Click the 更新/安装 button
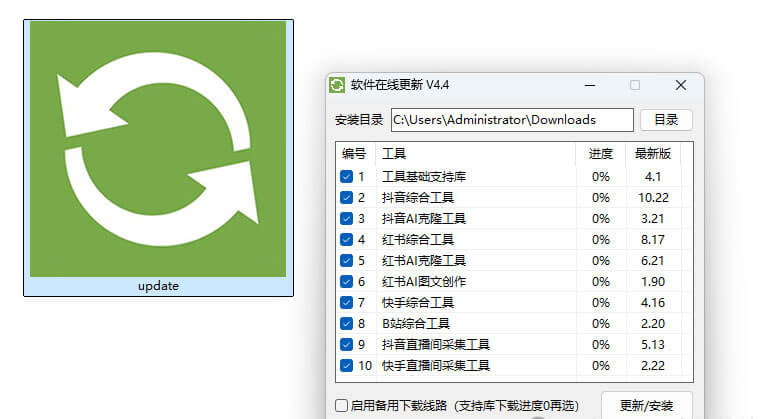 pyautogui.click(x=647, y=406)
